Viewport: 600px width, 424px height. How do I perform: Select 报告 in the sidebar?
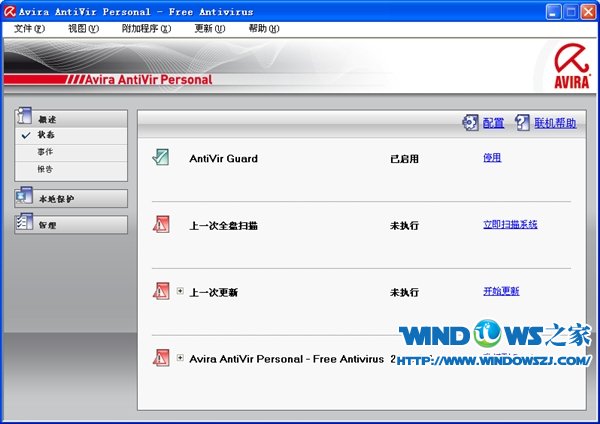pyautogui.click(x=46, y=168)
